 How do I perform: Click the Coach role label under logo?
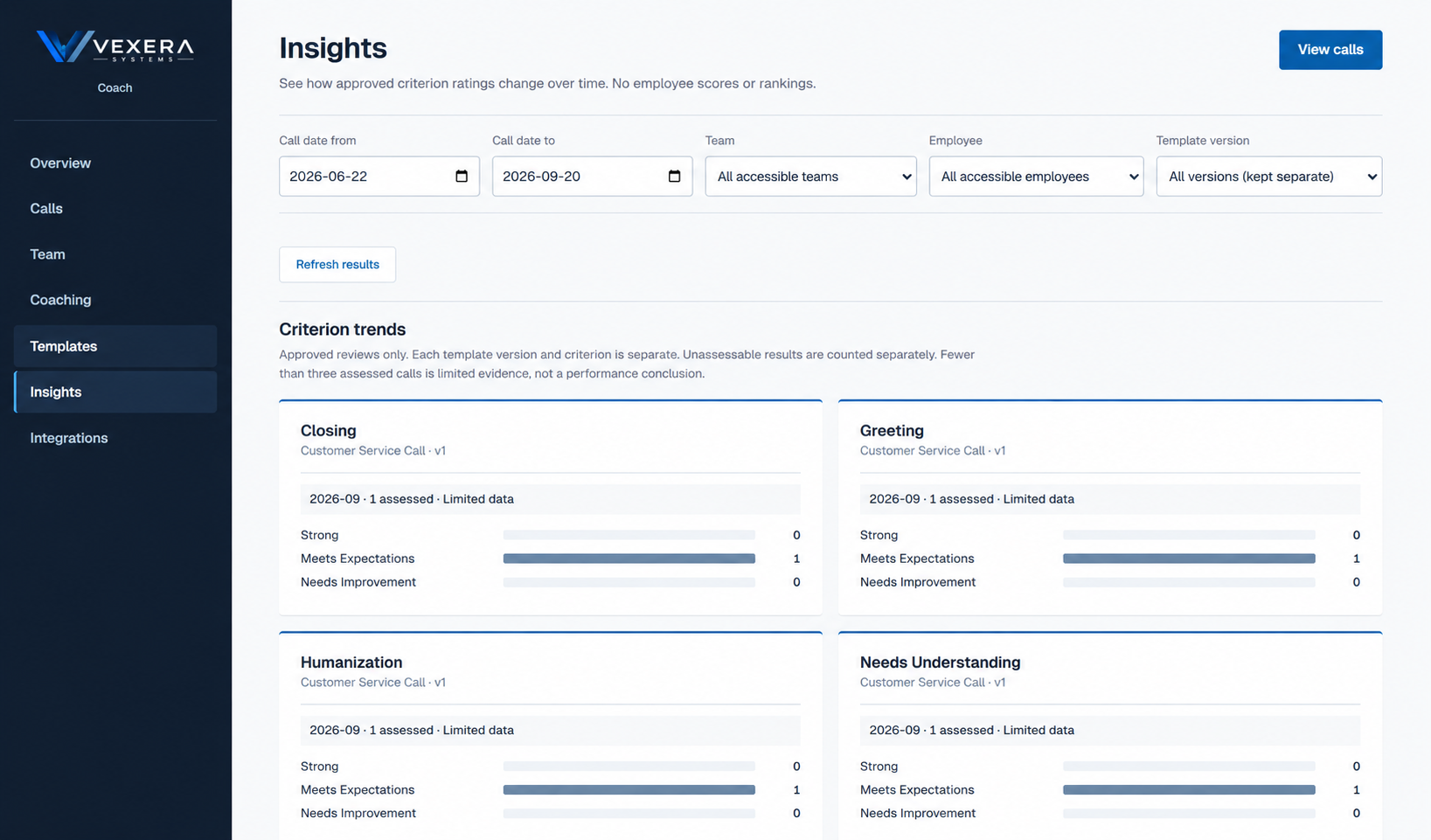coord(115,87)
